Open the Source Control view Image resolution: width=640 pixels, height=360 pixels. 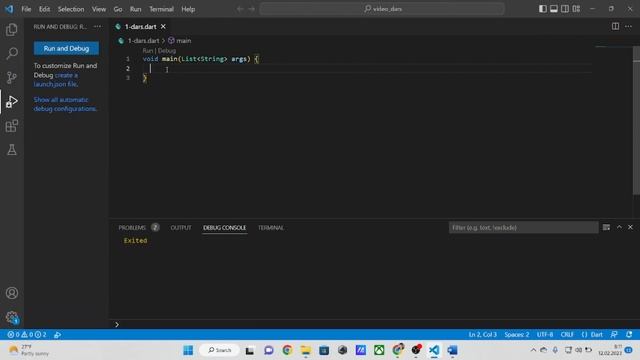[x=12, y=77]
